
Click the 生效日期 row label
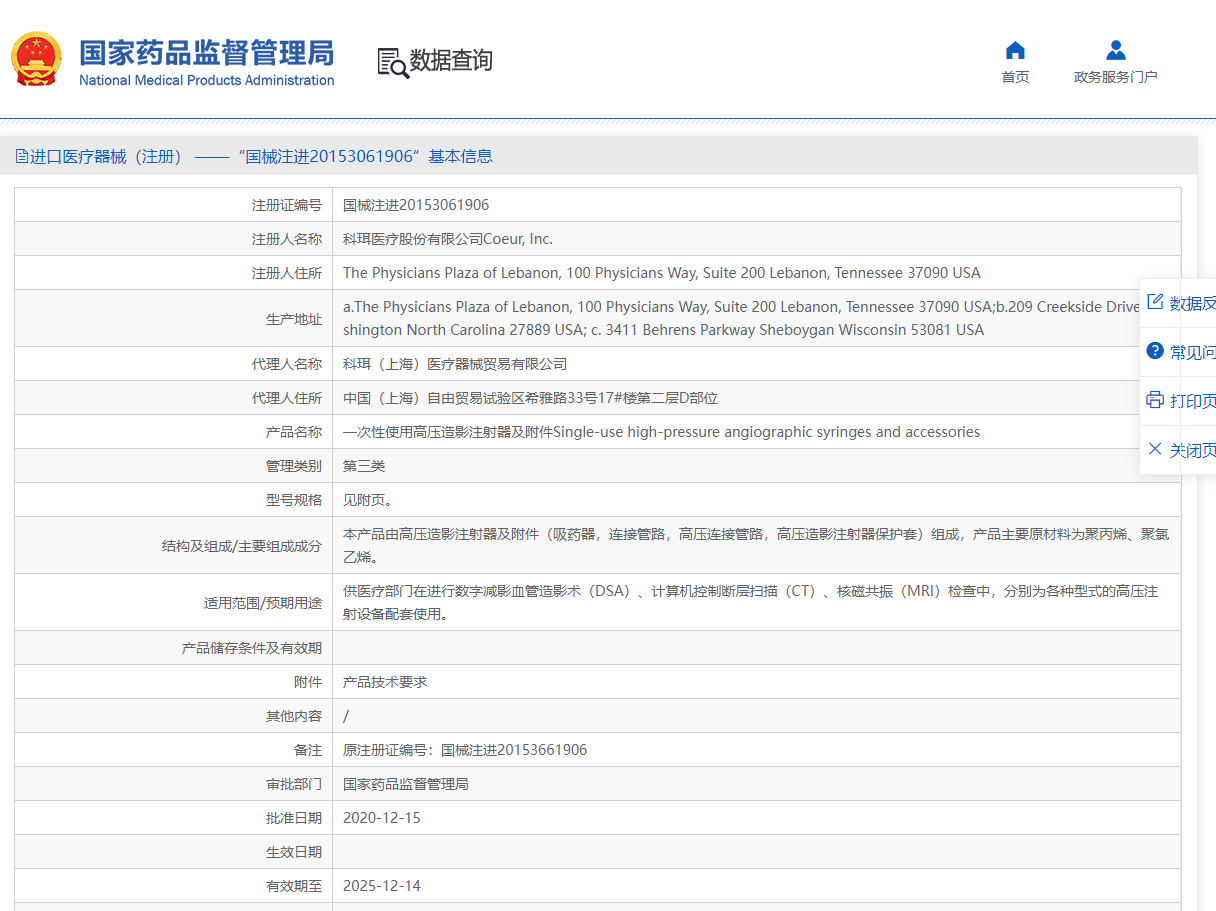[294, 852]
